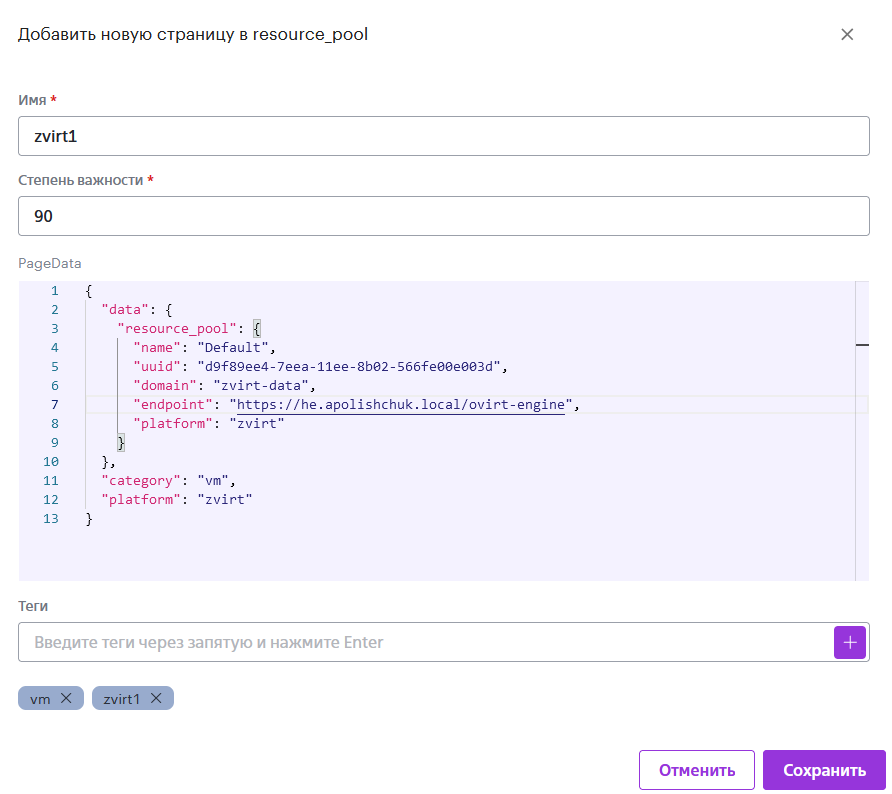Focus the Имя input field
The image size is (892, 794).
click(444, 136)
